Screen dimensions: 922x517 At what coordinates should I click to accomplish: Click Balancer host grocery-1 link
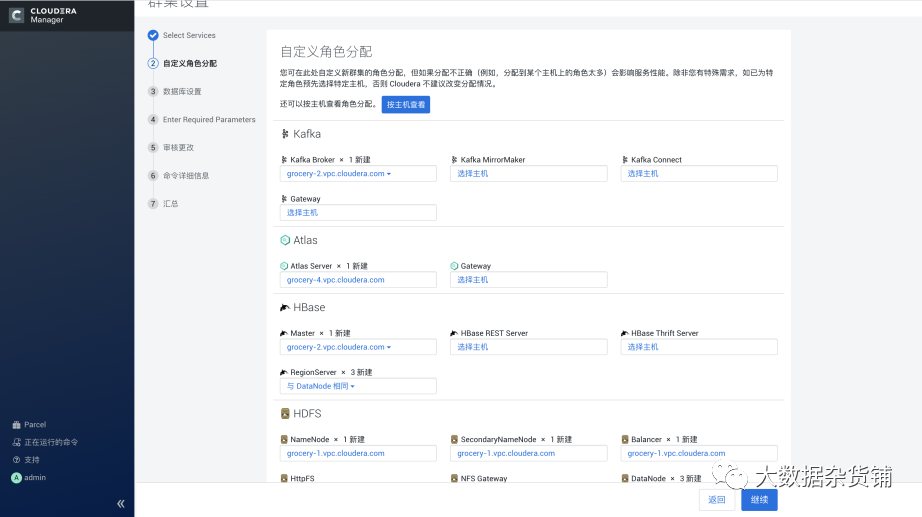coord(676,453)
